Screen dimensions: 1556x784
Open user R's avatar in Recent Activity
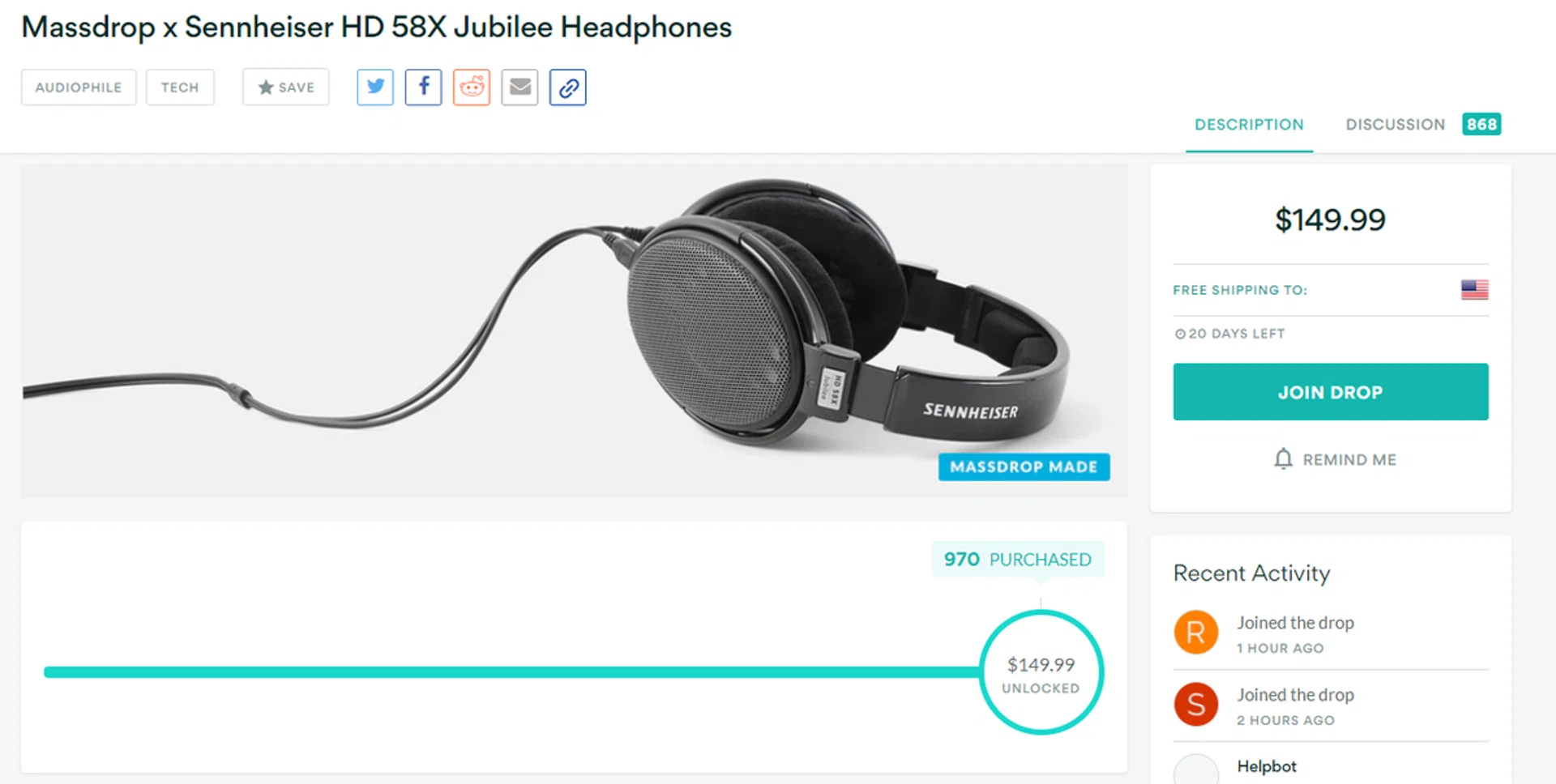coord(1196,633)
